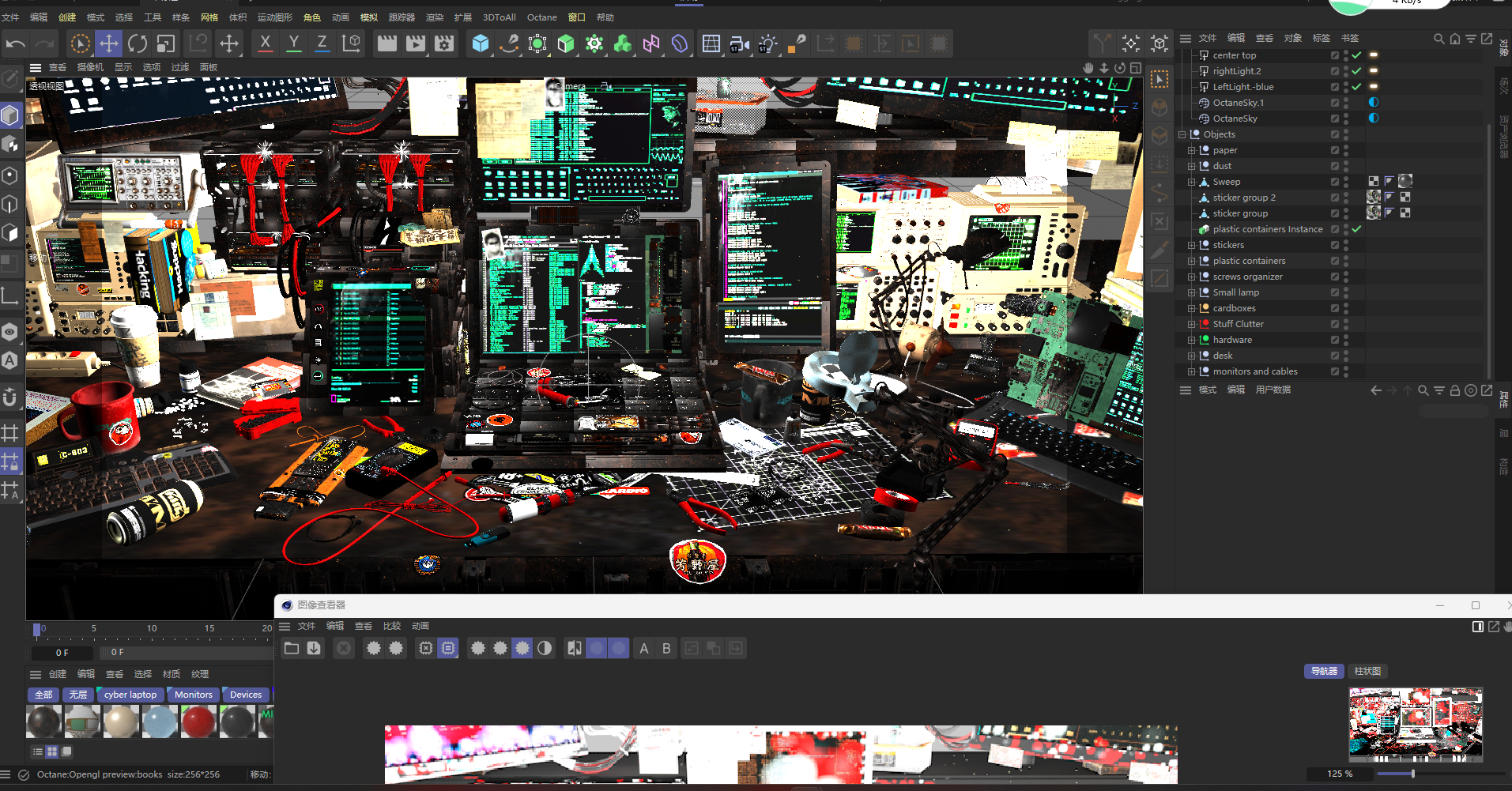Click search icon in object manager

pos(1438,38)
